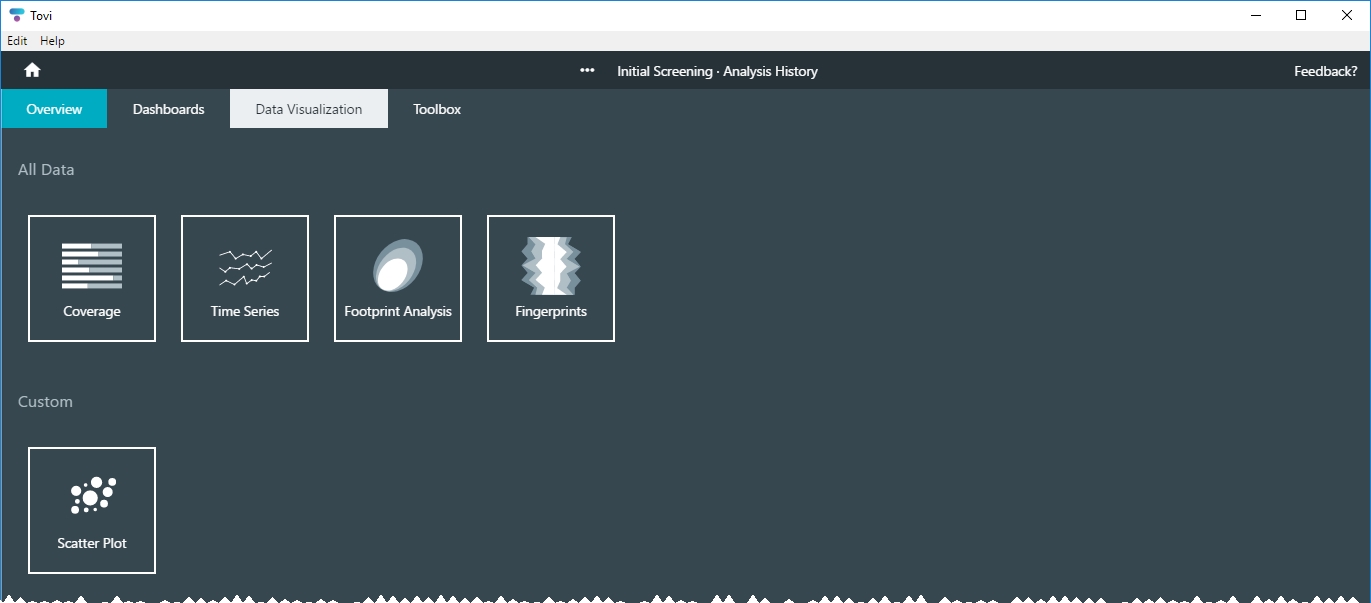
Task: Open the custom Scatter Plot tile
Action: pyautogui.click(x=92, y=511)
